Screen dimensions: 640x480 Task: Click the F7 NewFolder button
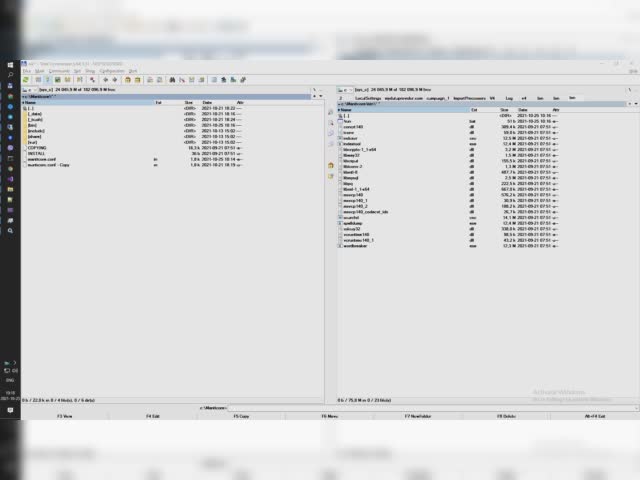pyautogui.click(x=418, y=416)
